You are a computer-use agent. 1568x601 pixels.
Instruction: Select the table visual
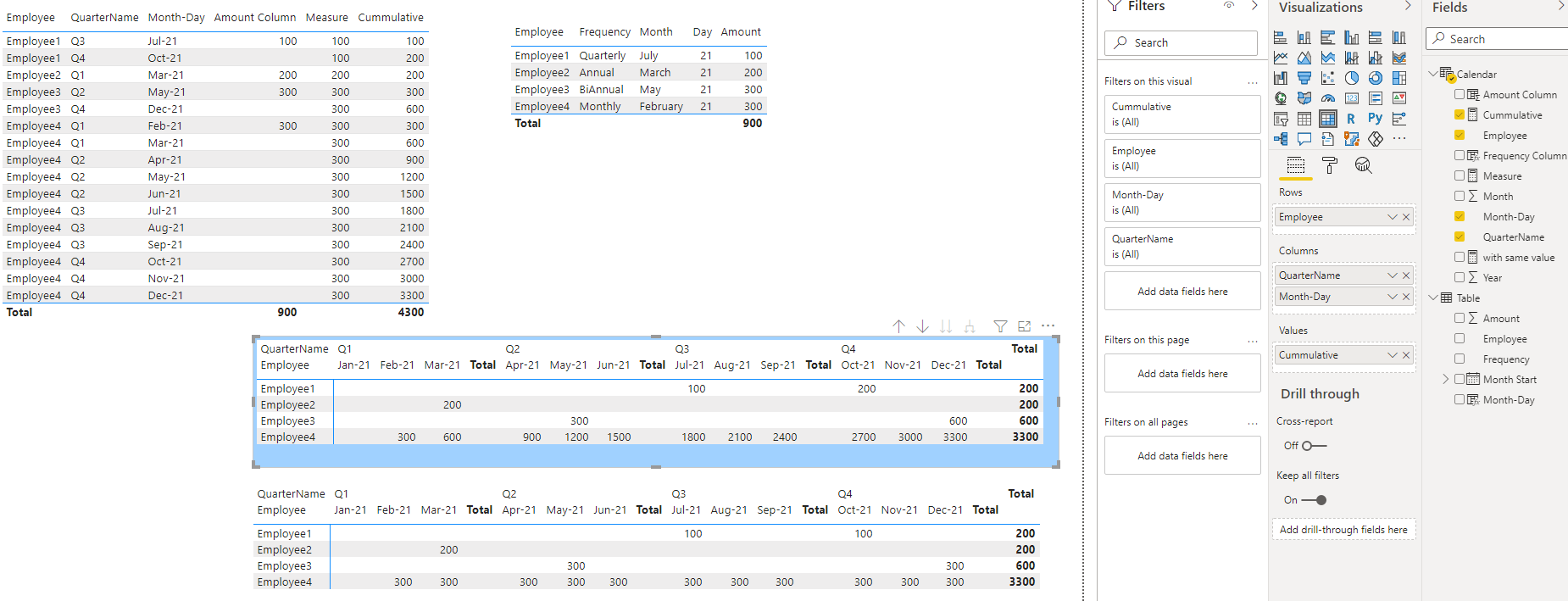(x=1304, y=119)
